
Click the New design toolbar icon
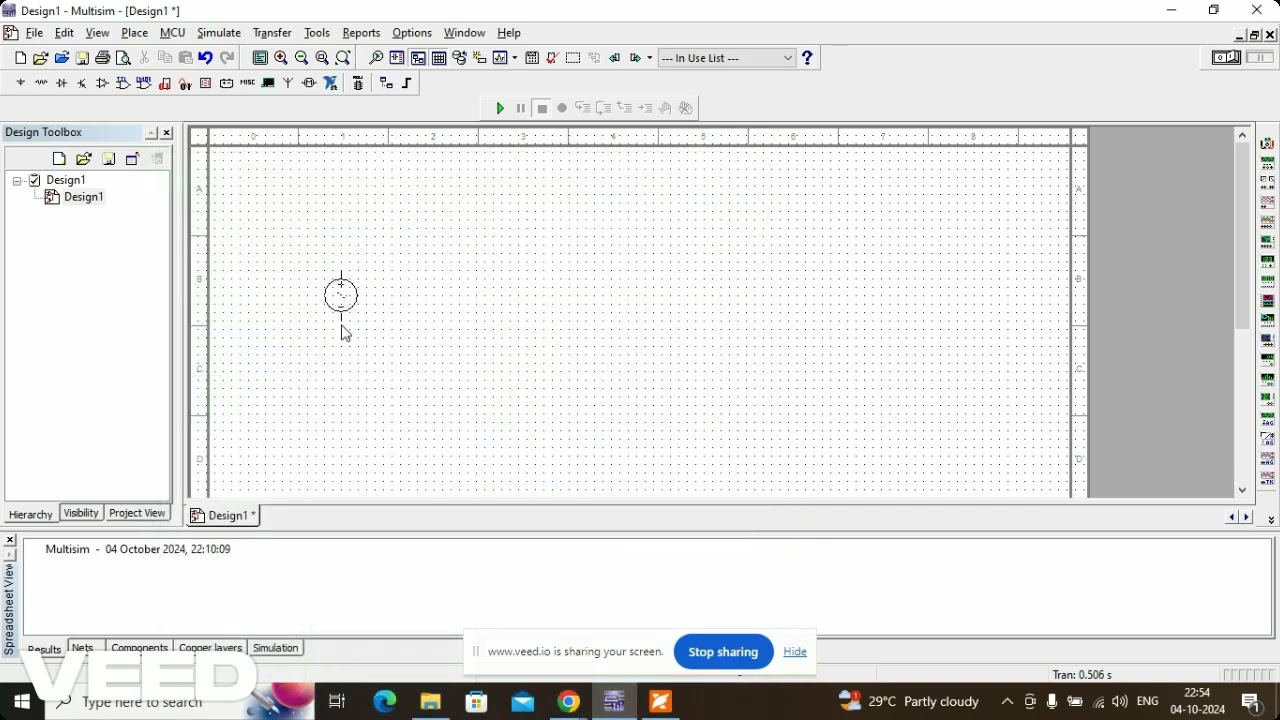tap(20, 58)
